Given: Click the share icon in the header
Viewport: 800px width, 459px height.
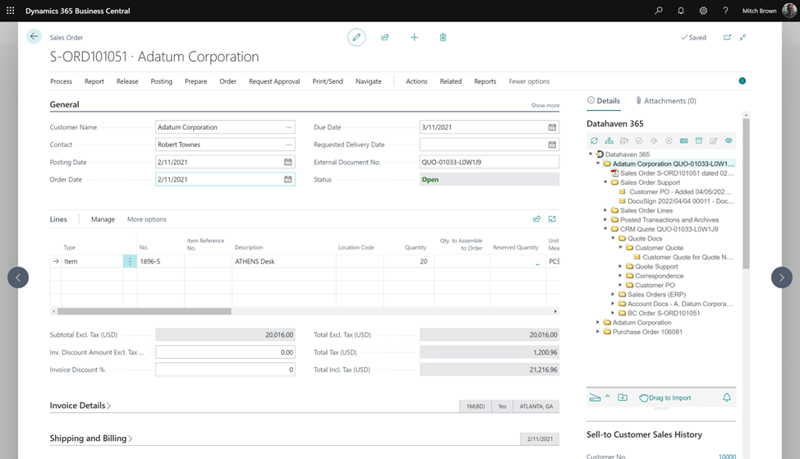Looking at the screenshot, I should pos(385,37).
